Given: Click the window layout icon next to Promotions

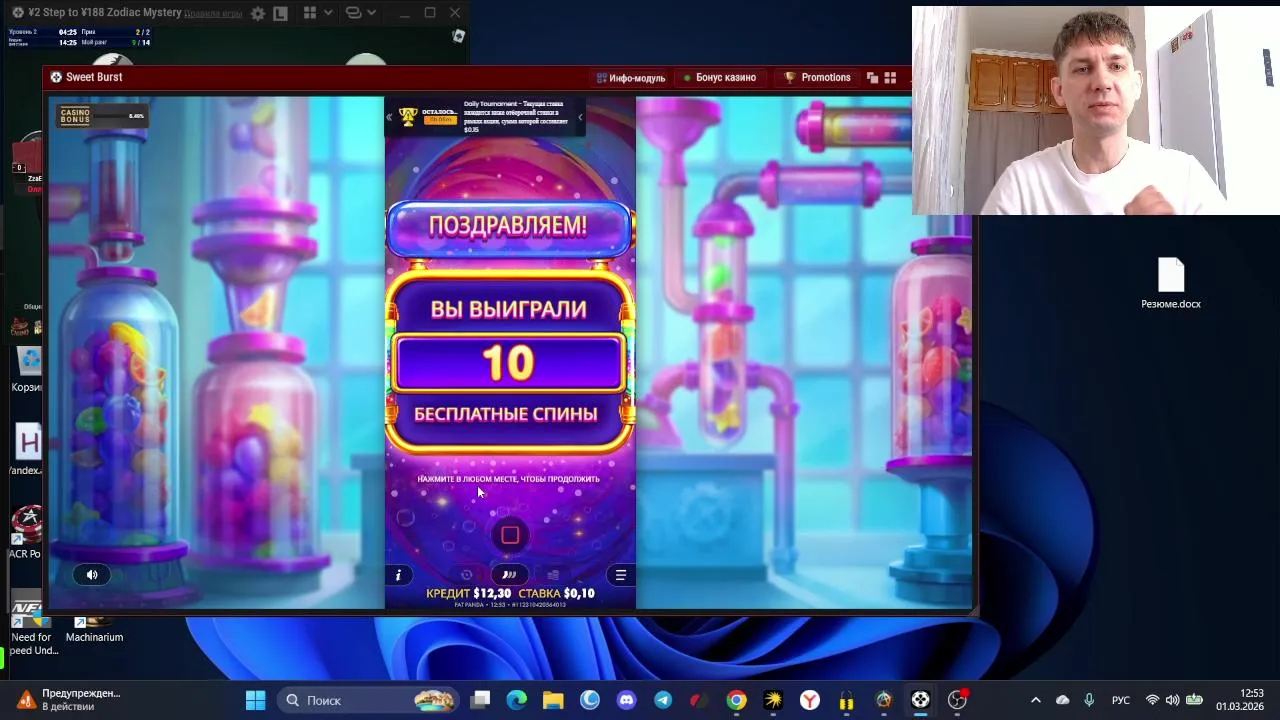Looking at the screenshot, I should click(872, 78).
